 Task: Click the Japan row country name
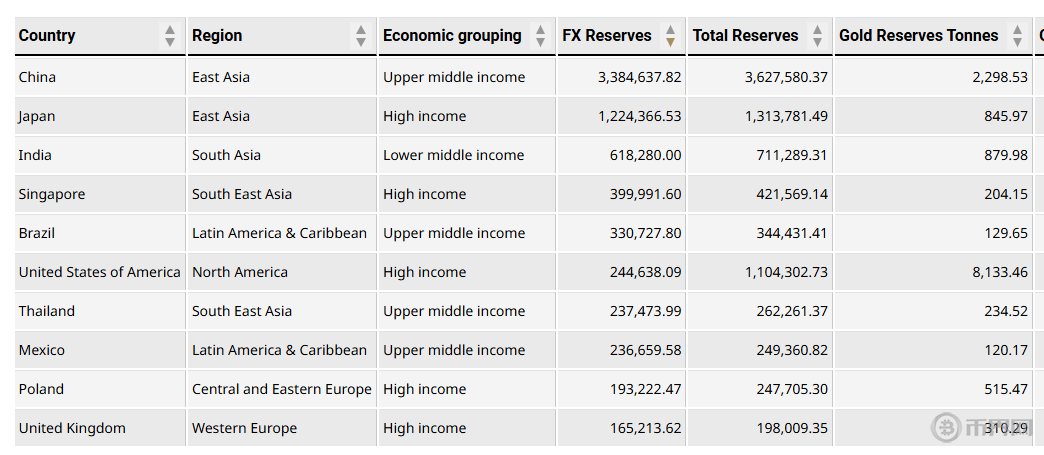pyautogui.click(x=38, y=116)
